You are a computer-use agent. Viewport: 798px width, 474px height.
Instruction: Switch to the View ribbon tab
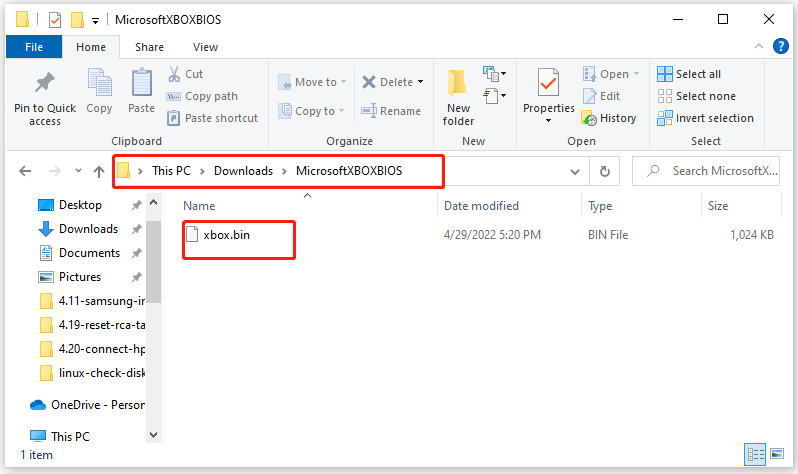[x=205, y=47]
